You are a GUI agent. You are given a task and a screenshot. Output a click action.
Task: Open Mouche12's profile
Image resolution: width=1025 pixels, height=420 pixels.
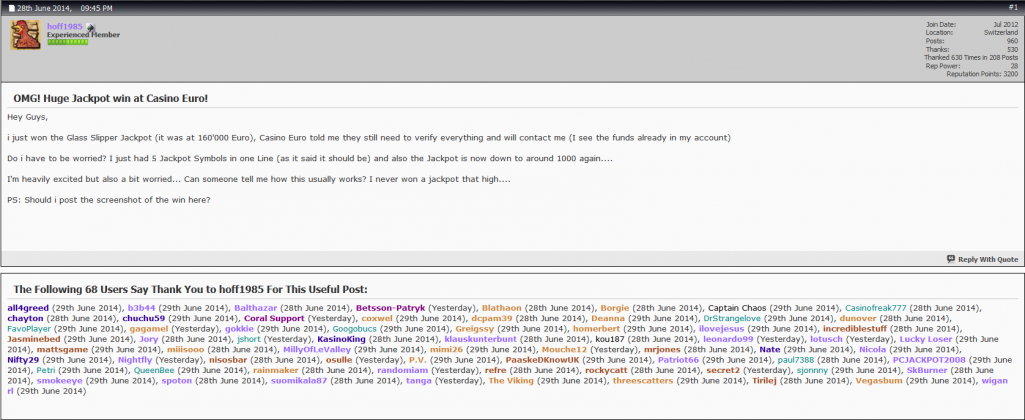click(565, 349)
